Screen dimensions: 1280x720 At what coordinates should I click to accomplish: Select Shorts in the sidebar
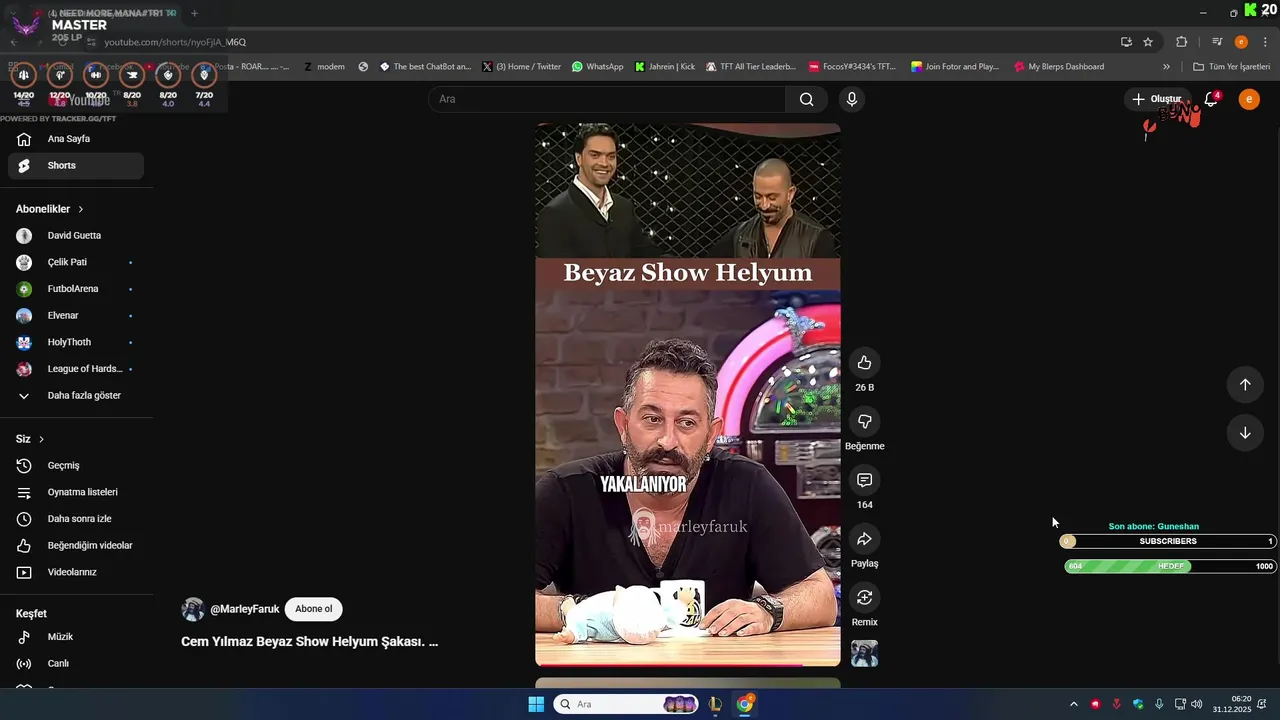(x=76, y=166)
